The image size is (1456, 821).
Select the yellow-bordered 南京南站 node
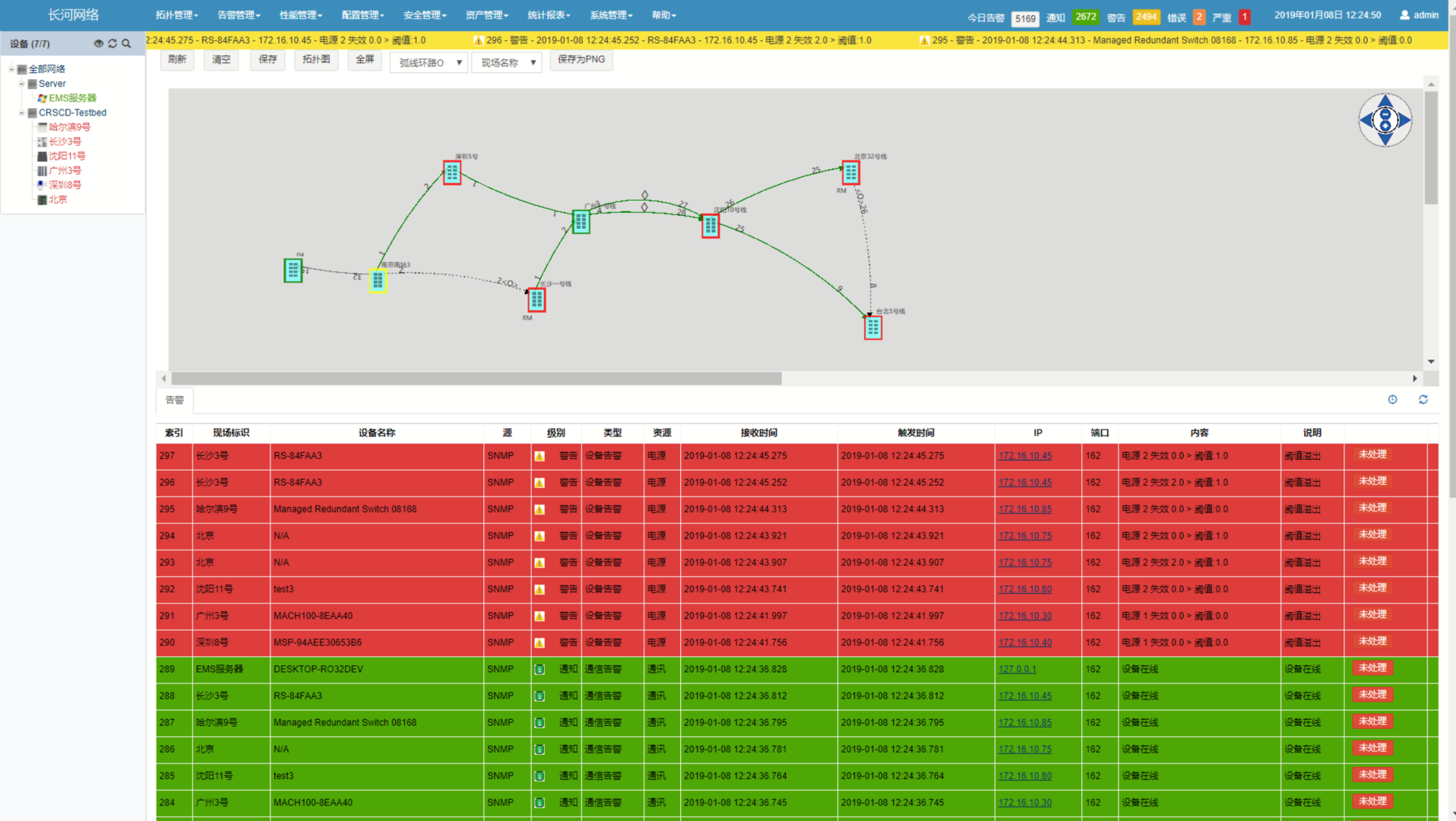click(378, 281)
